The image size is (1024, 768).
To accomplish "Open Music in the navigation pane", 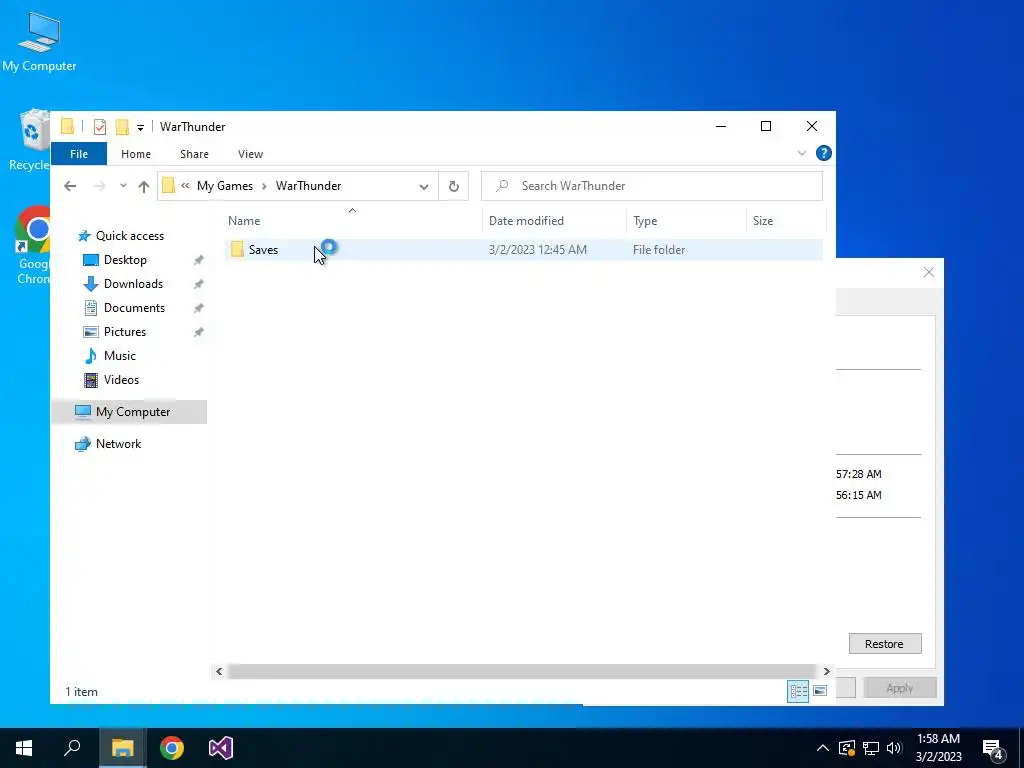I will click(120, 356).
